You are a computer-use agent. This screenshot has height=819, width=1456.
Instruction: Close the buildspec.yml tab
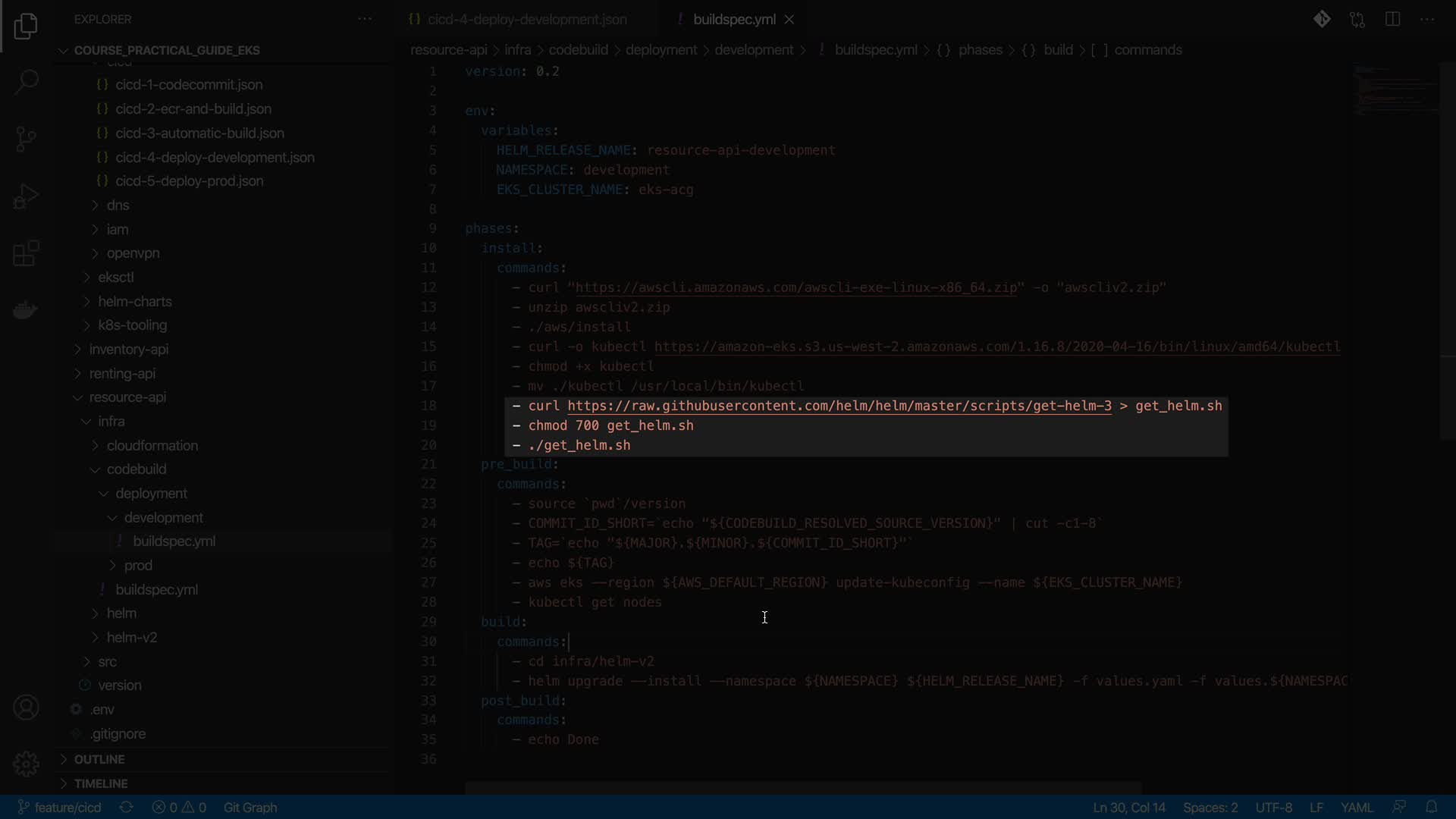click(789, 20)
